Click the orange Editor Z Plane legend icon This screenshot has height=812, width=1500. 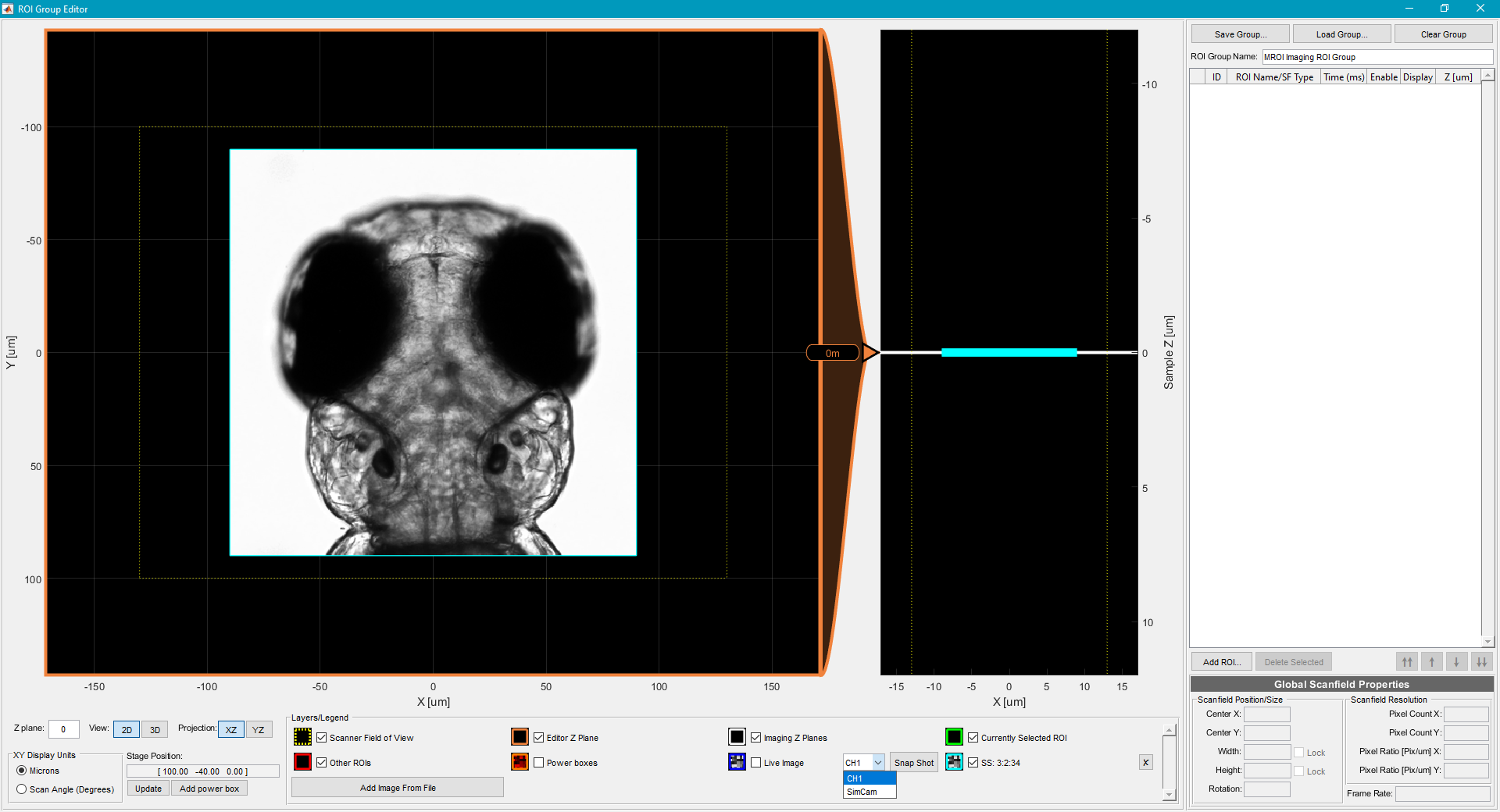click(520, 737)
